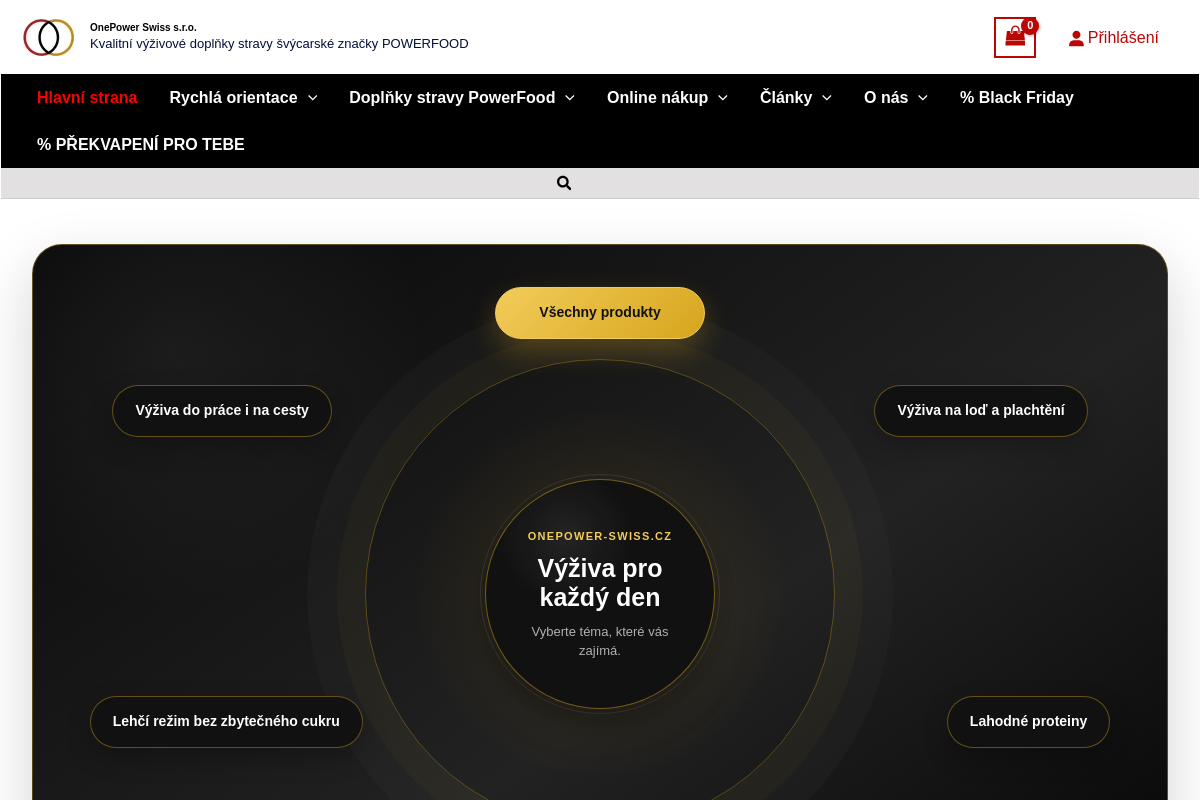1200x800 pixels.
Task: Expand the Rychlá orientace chevron
Action: (x=312, y=98)
